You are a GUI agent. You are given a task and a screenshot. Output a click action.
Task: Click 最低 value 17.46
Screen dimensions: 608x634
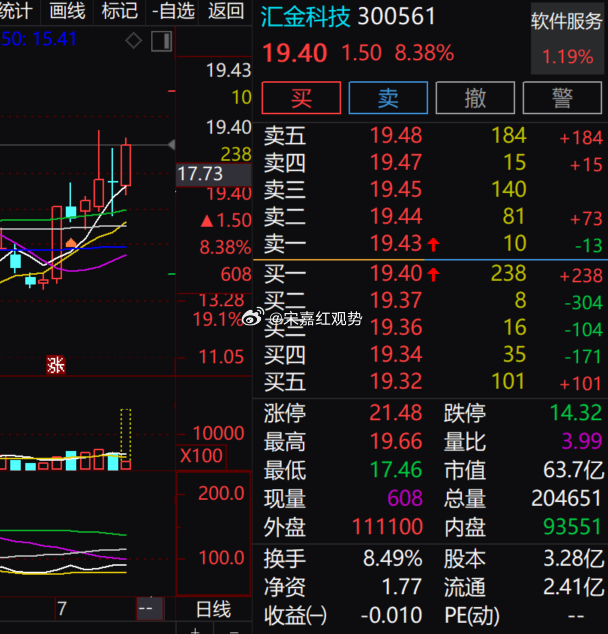[396, 470]
